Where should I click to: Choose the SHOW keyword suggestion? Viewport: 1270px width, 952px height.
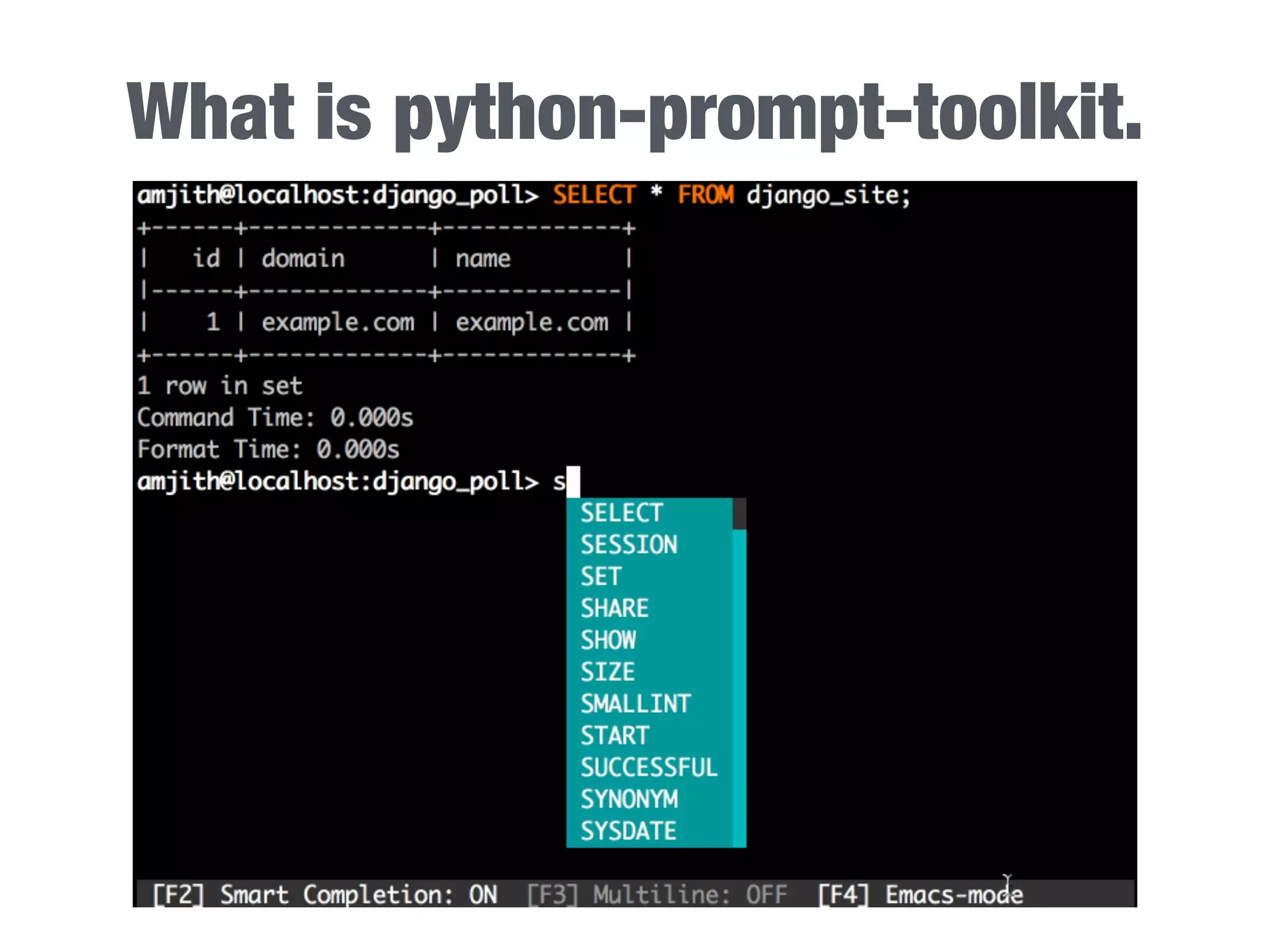coord(608,640)
